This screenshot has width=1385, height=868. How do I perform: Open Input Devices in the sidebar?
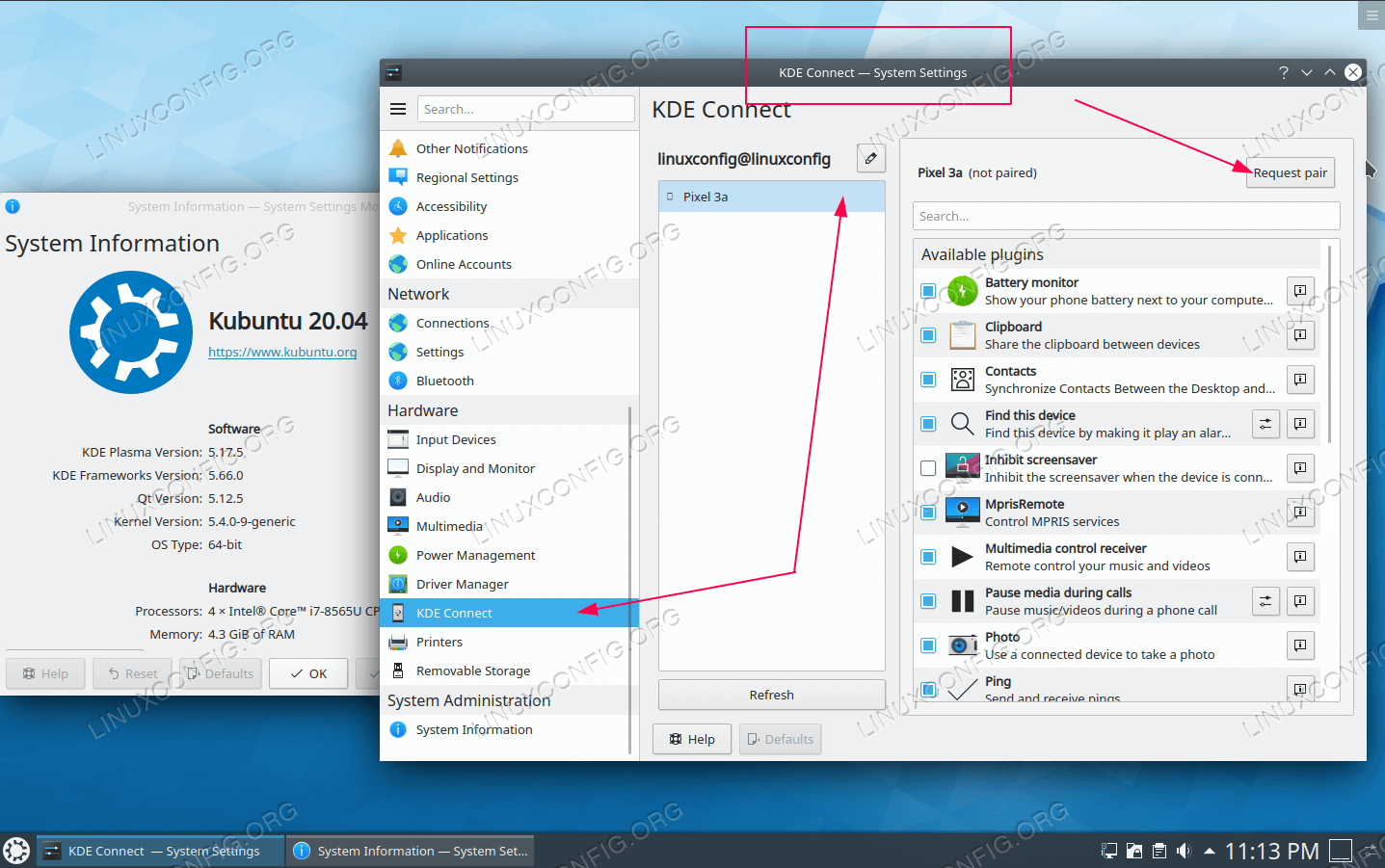504,439
